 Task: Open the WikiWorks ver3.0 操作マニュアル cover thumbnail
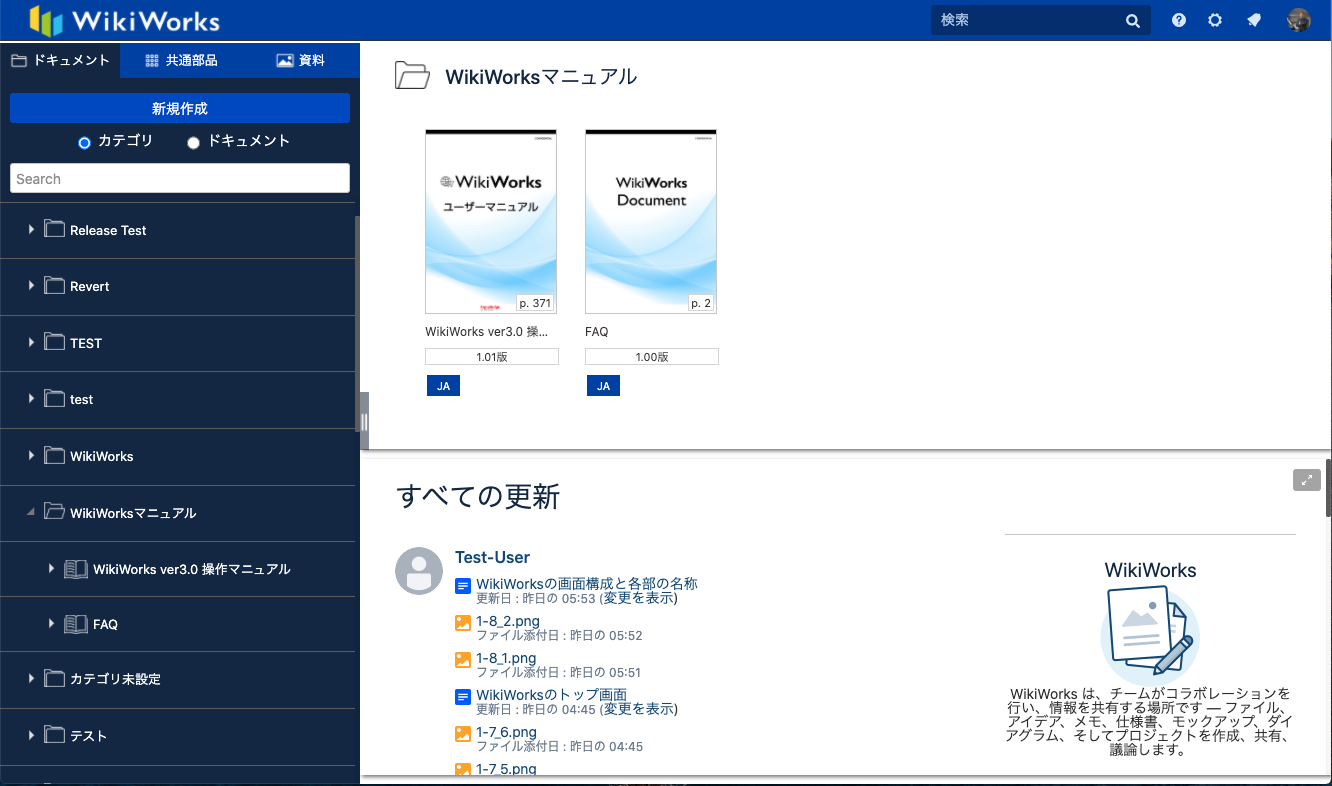click(491, 220)
